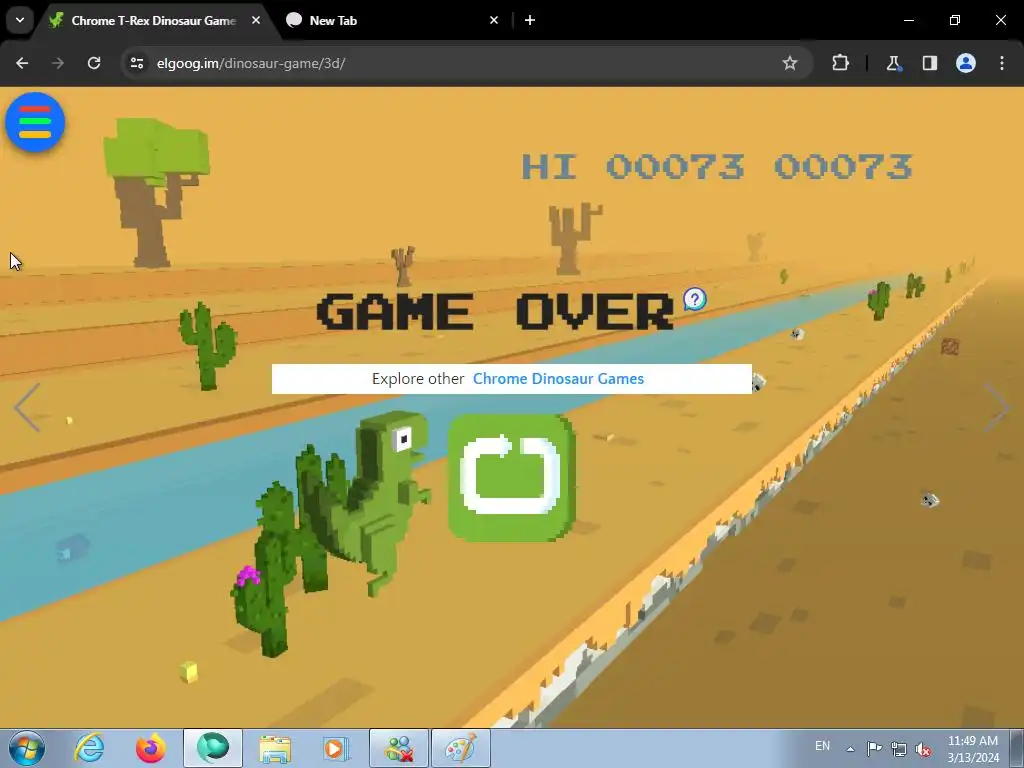Open the network status tray icon
1024x768 pixels.
(x=899, y=748)
